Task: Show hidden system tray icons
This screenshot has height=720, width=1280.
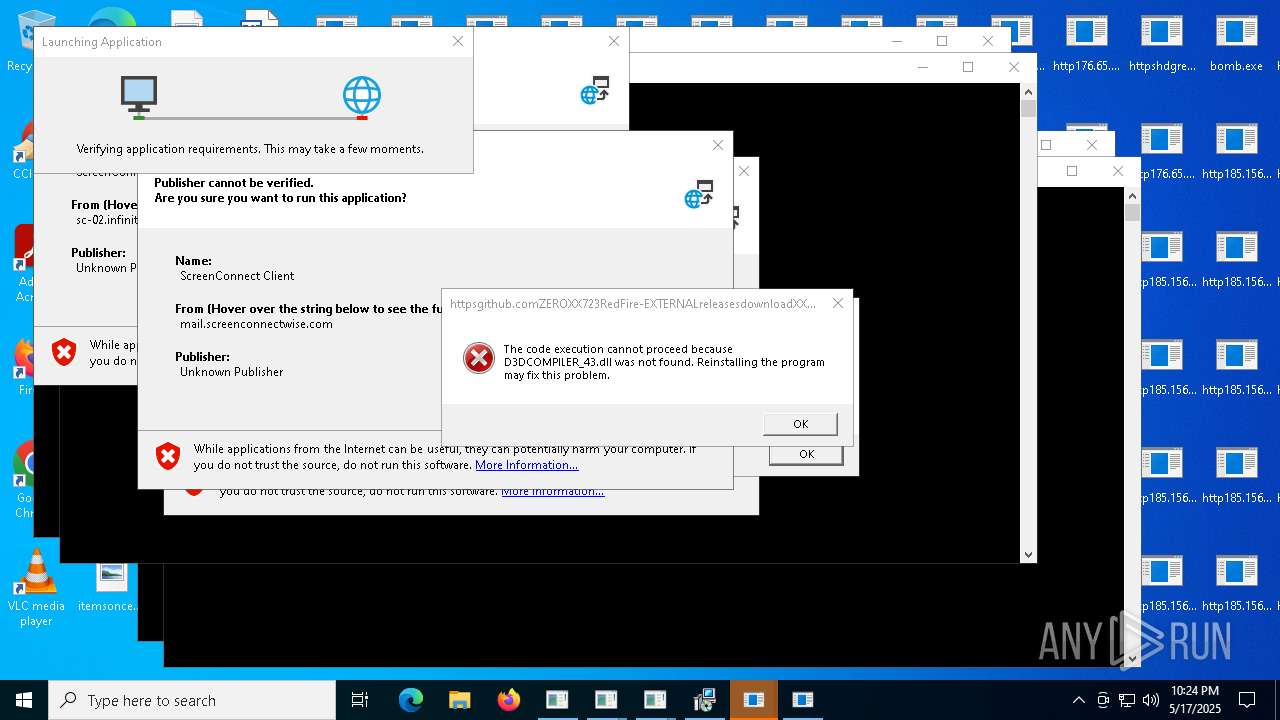Action: click(x=1078, y=700)
